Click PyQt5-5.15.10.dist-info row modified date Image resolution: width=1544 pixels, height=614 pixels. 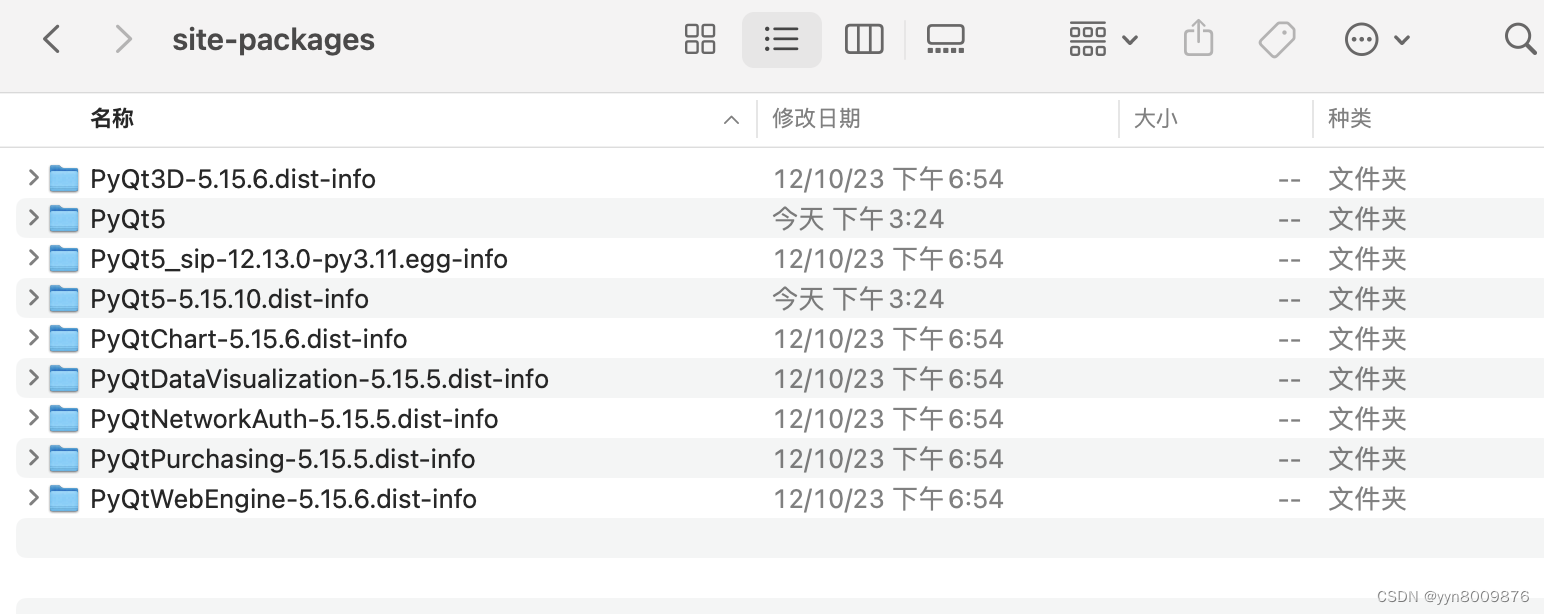(858, 299)
